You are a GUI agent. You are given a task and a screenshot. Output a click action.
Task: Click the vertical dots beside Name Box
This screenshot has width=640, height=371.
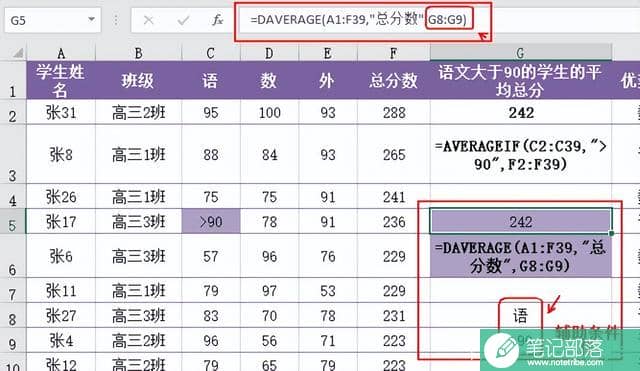[x=116, y=20]
